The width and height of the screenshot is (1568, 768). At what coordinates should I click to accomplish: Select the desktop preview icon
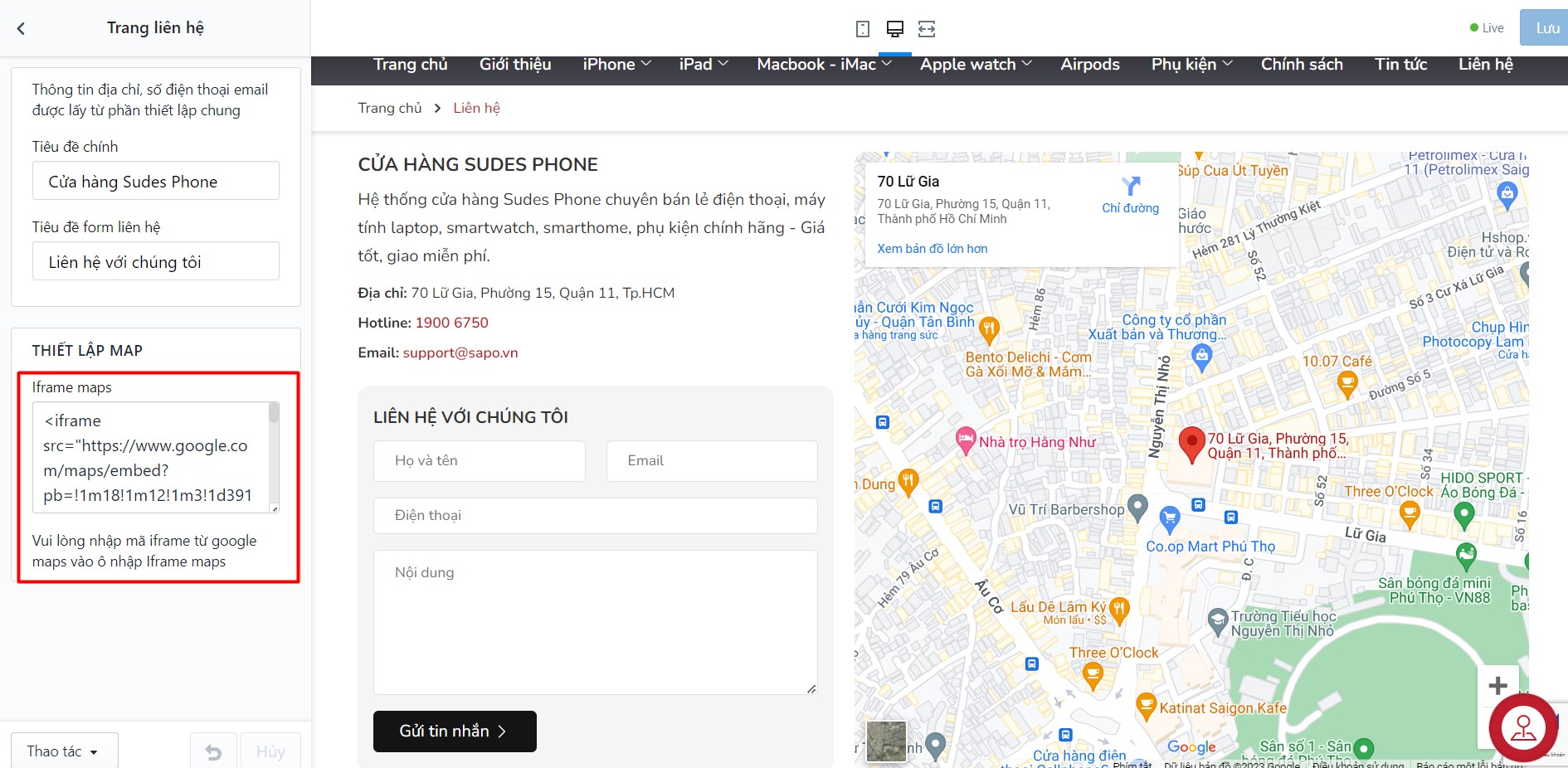pos(894,29)
